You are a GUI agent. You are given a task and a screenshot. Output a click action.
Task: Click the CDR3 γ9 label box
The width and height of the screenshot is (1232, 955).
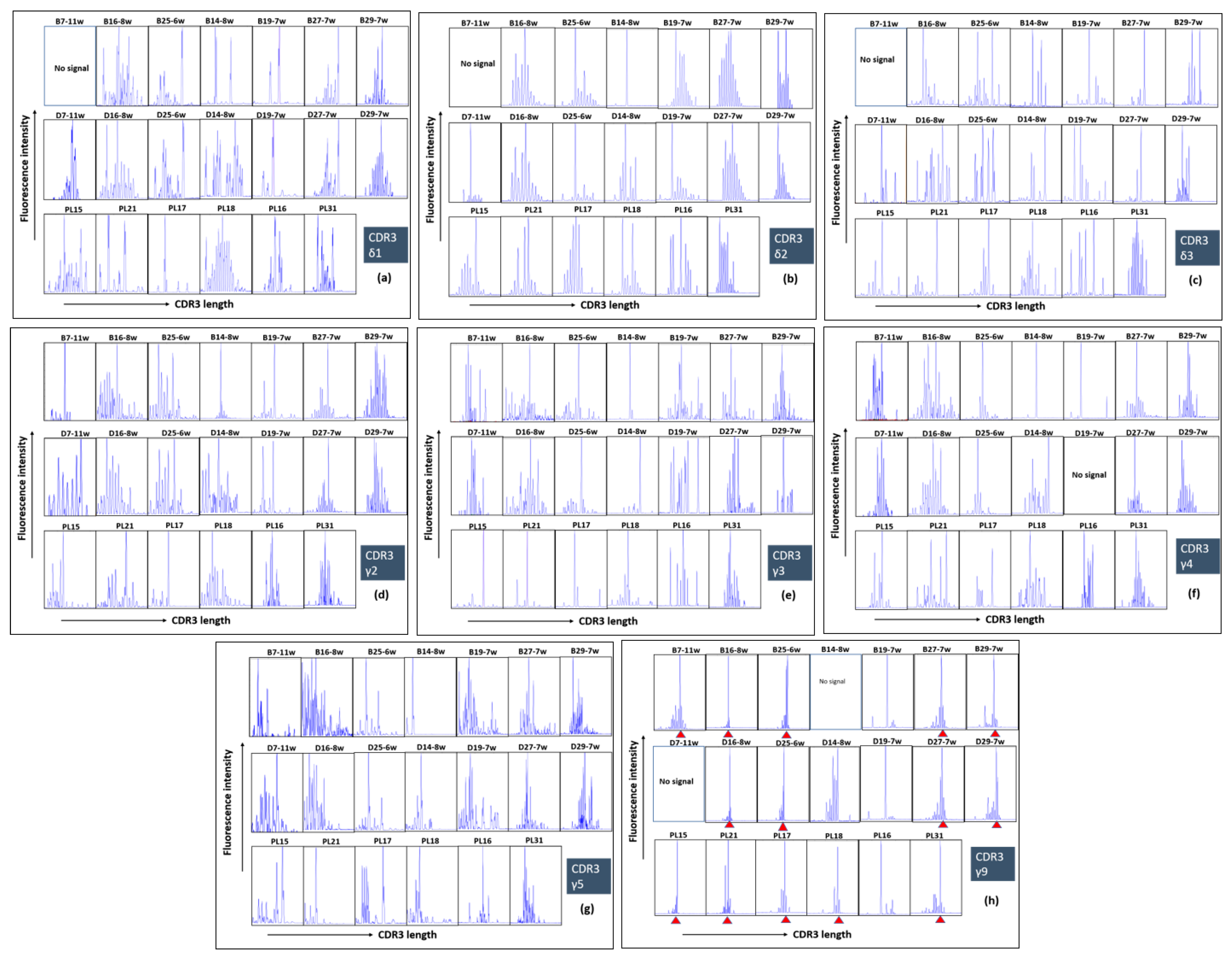pos(992,864)
